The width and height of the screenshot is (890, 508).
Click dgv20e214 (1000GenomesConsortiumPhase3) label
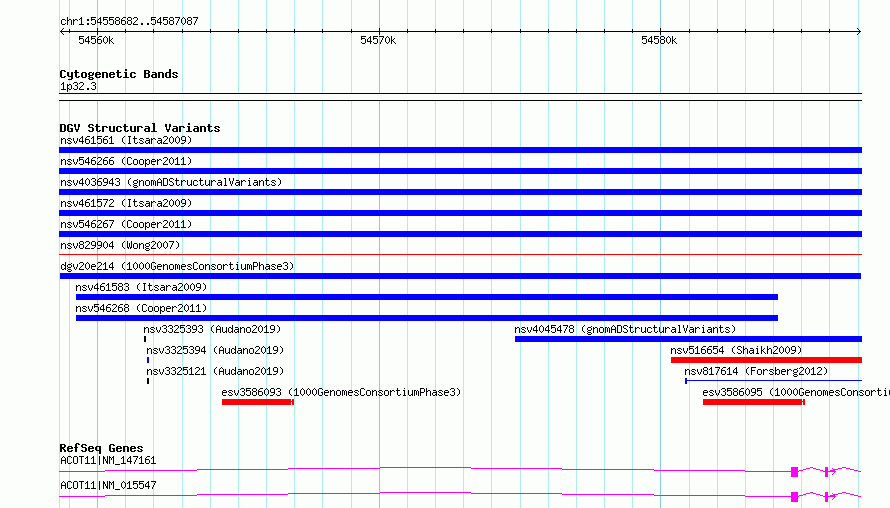coord(177,266)
